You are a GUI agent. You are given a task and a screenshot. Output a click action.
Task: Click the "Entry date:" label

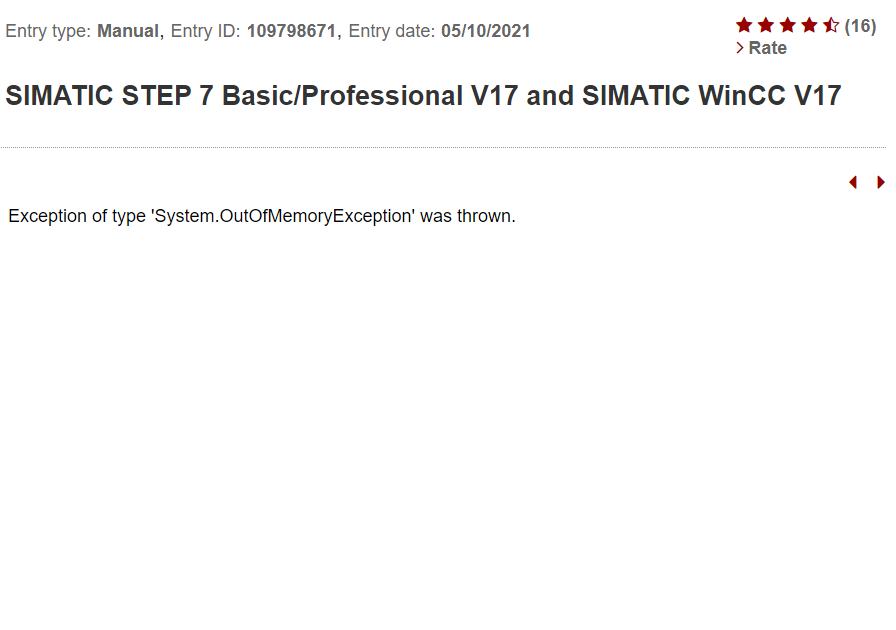[392, 31]
